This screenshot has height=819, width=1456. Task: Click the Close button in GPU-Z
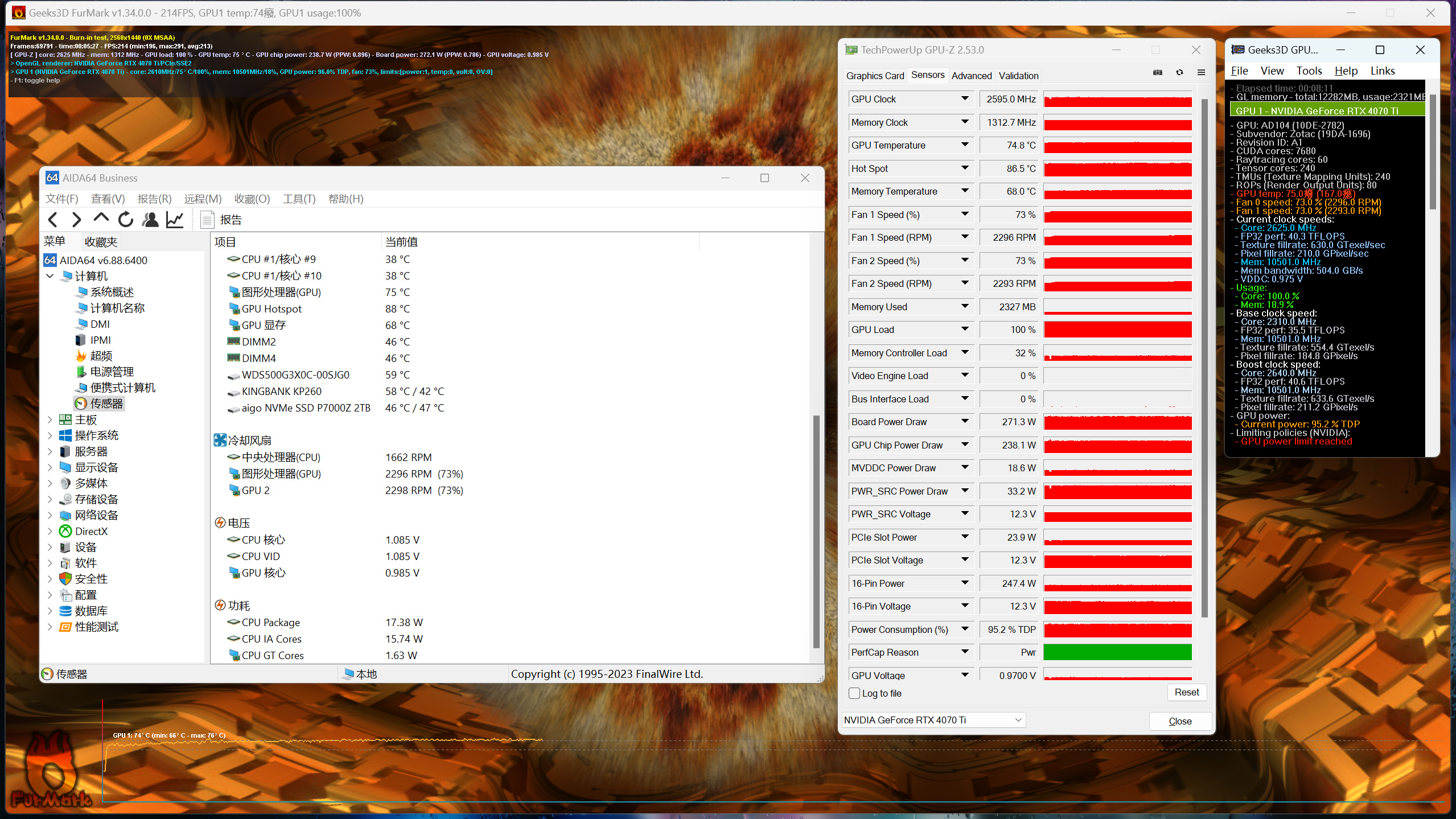pyautogui.click(x=1181, y=721)
